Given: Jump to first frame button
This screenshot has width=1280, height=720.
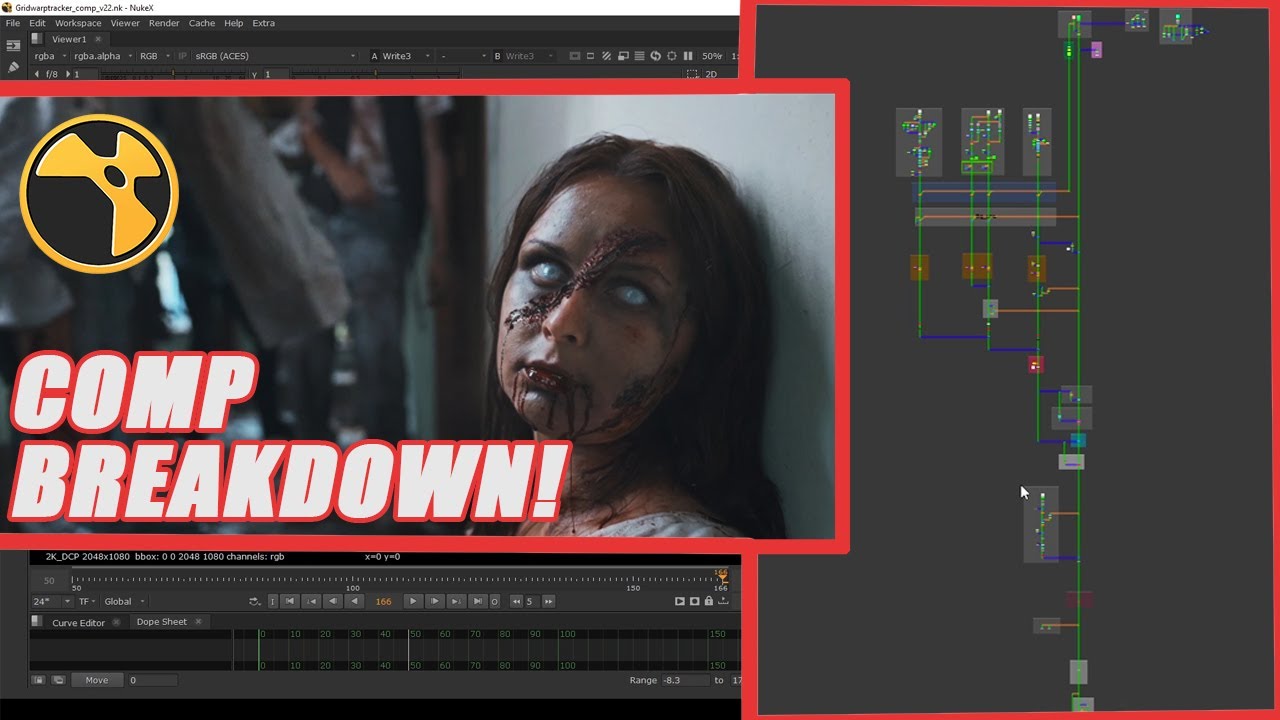Looking at the screenshot, I should [290, 601].
